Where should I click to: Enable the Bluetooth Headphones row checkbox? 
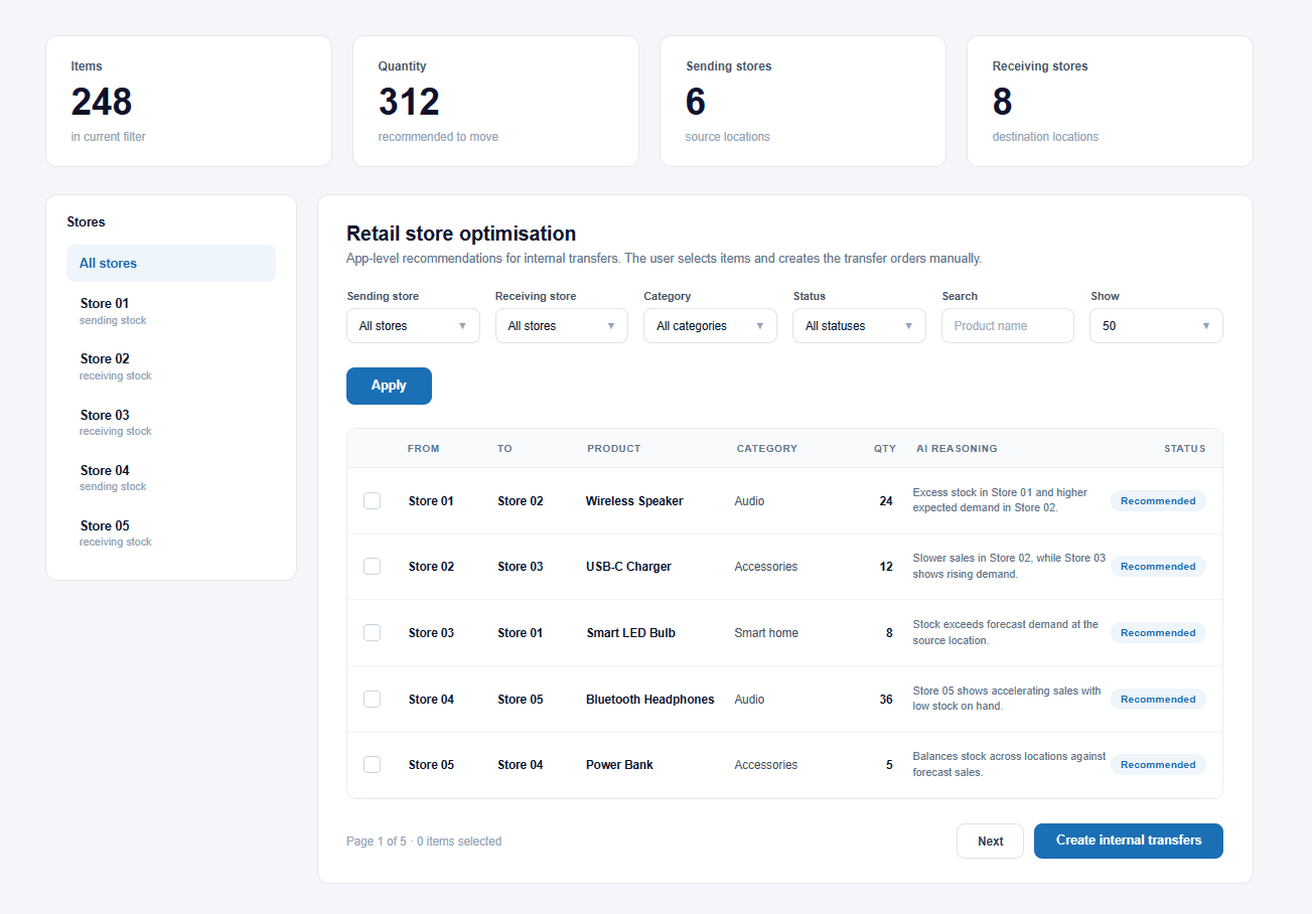pyautogui.click(x=372, y=699)
